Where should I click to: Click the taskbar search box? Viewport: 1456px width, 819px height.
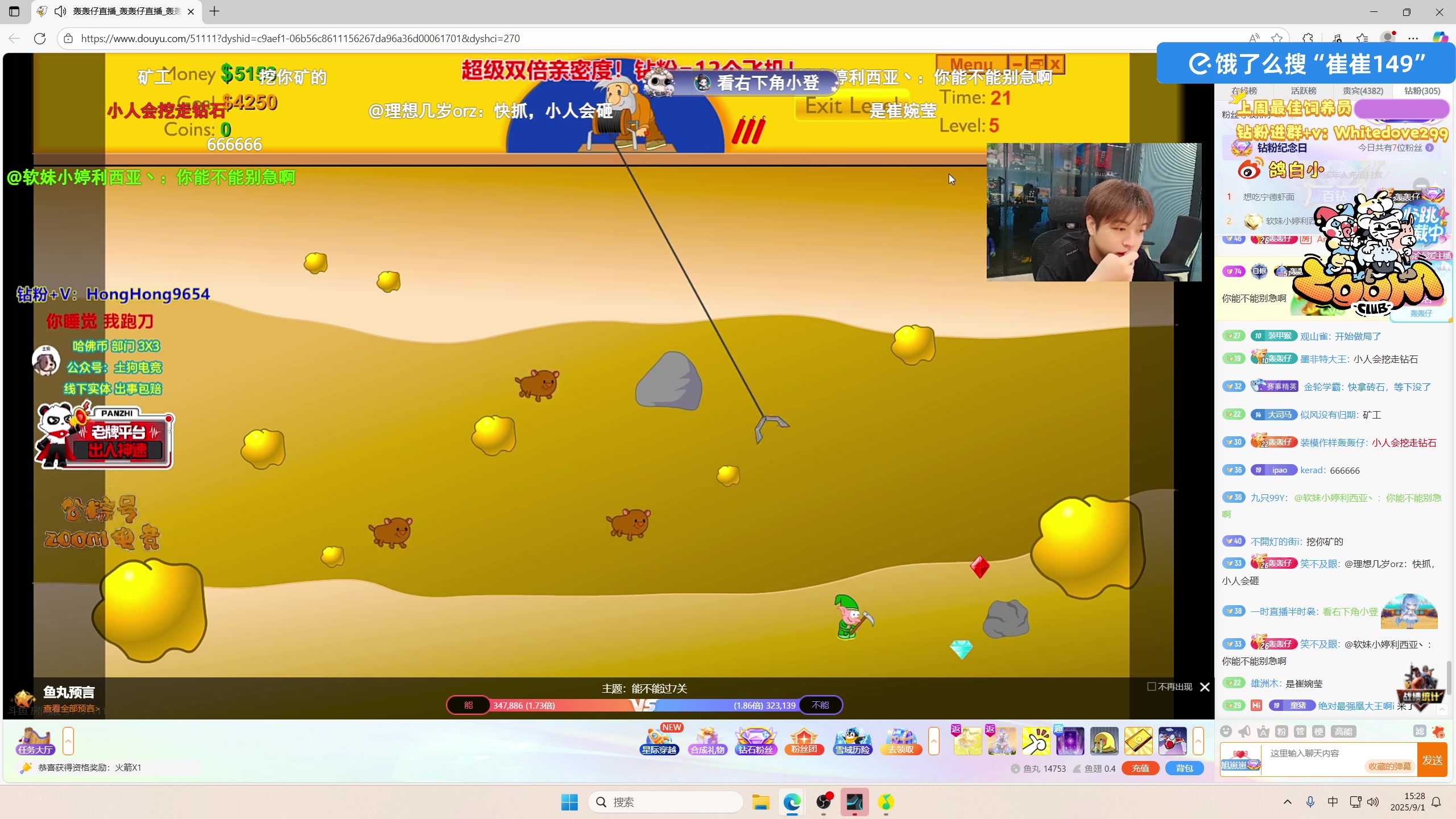click(665, 802)
